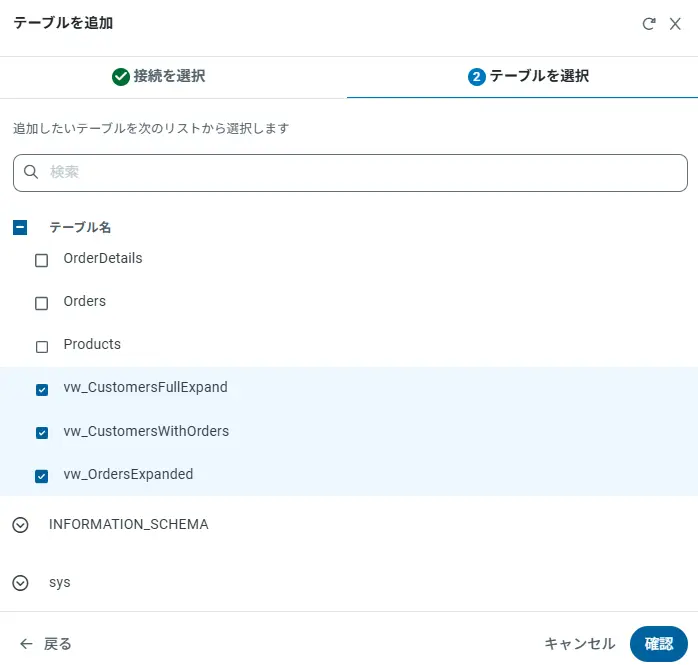698x668 pixels.
Task: Click the step 2 number badge
Action: 476,77
